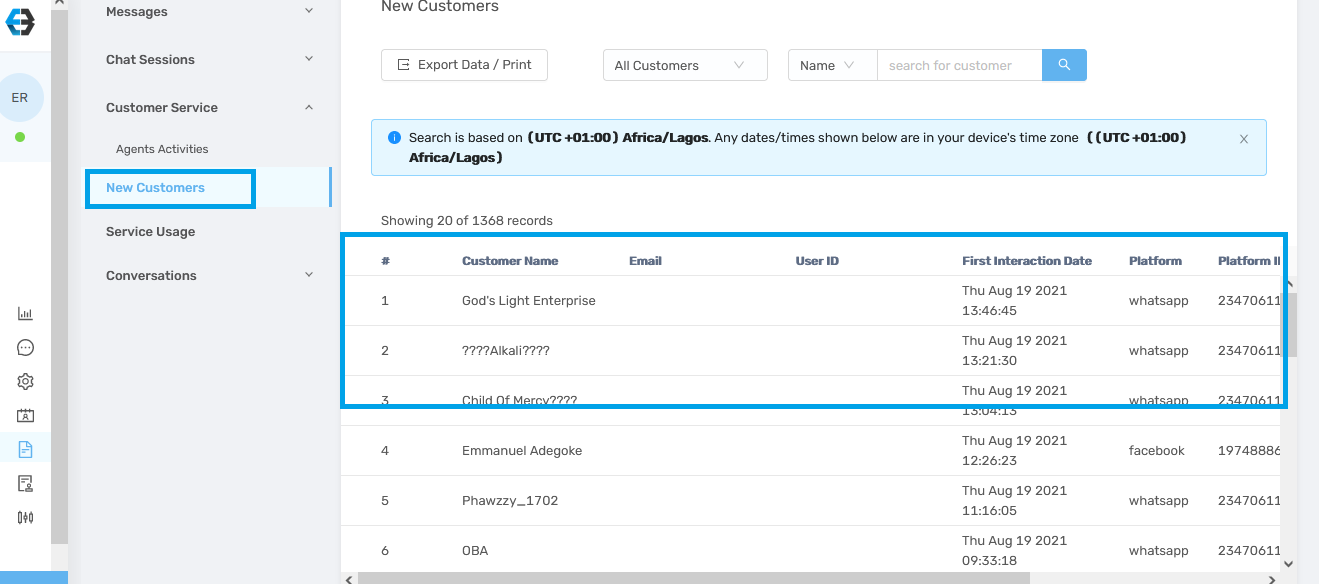This screenshot has width=1319, height=584.
Task: Expand the Conversations menu section
Action: pos(209,276)
